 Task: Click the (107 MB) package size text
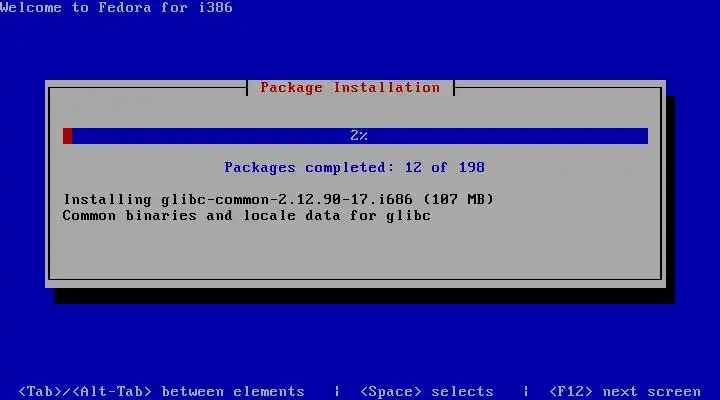(458, 199)
